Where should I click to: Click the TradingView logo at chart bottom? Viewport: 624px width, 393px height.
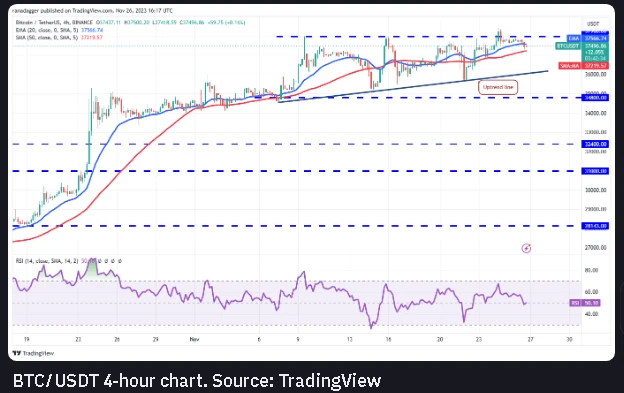[33, 353]
